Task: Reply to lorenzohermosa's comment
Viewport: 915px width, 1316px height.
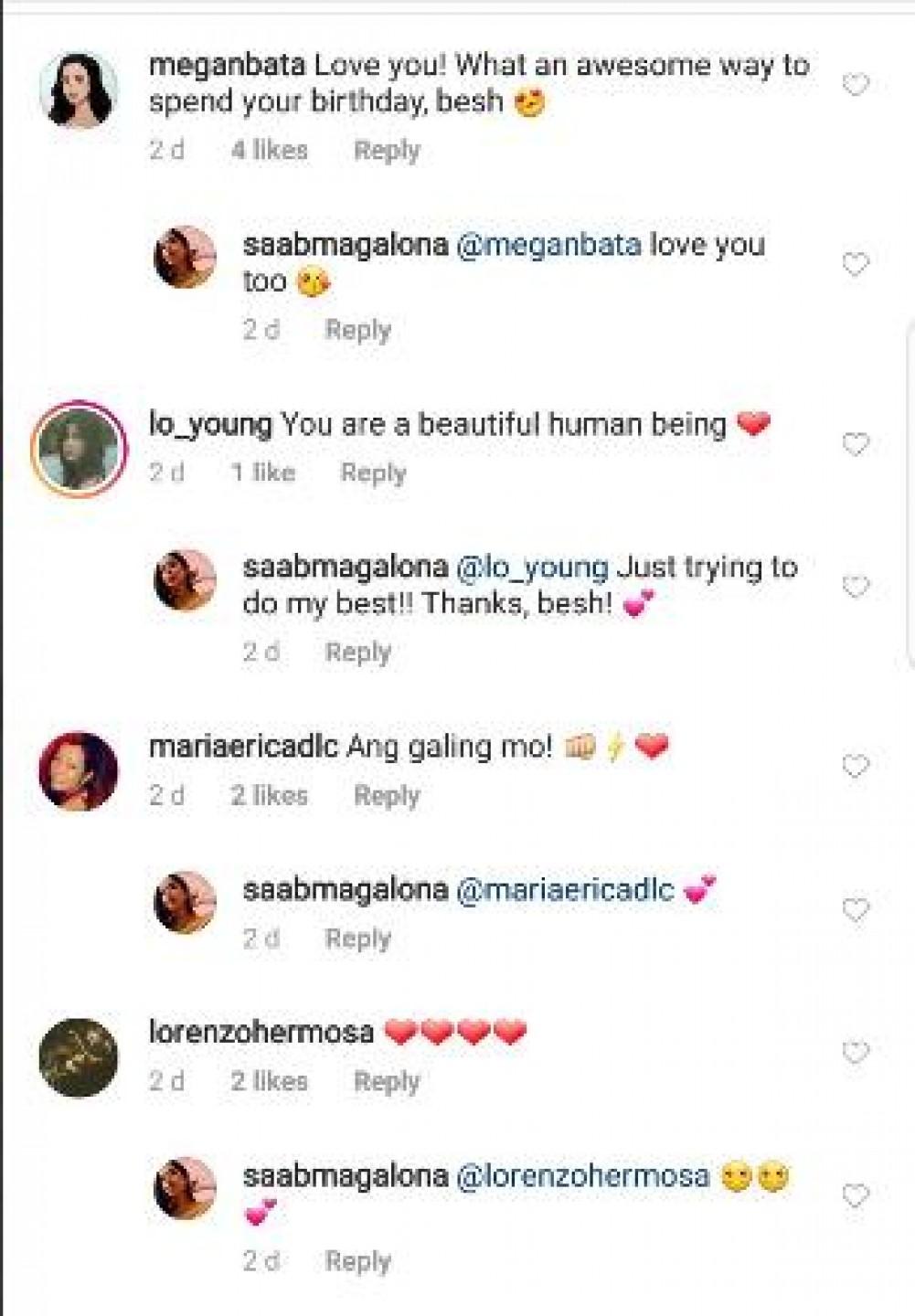Action: (387, 1082)
